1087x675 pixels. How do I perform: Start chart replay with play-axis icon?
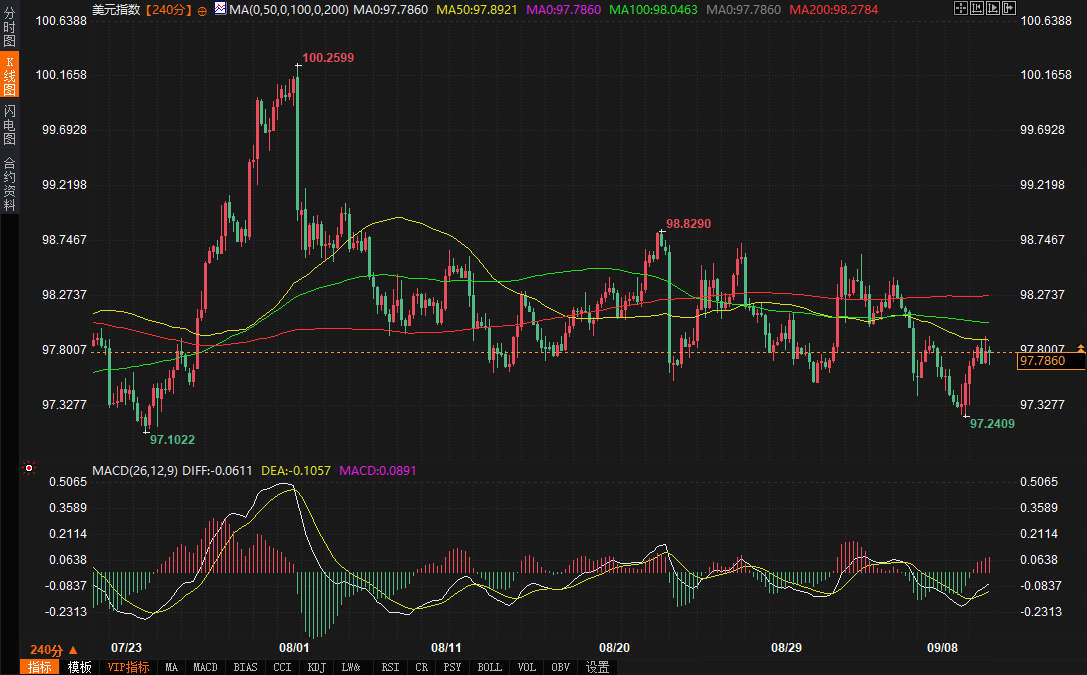click(993, 8)
